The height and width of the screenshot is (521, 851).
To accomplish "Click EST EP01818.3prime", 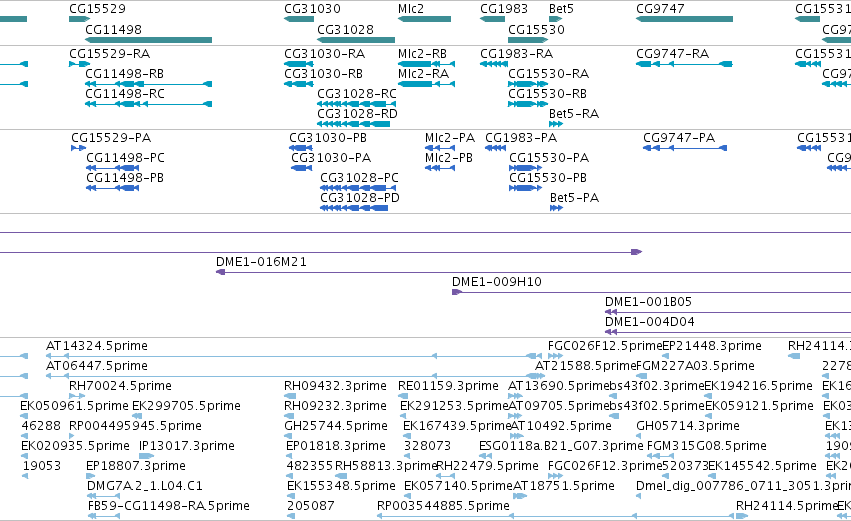I will [336, 447].
